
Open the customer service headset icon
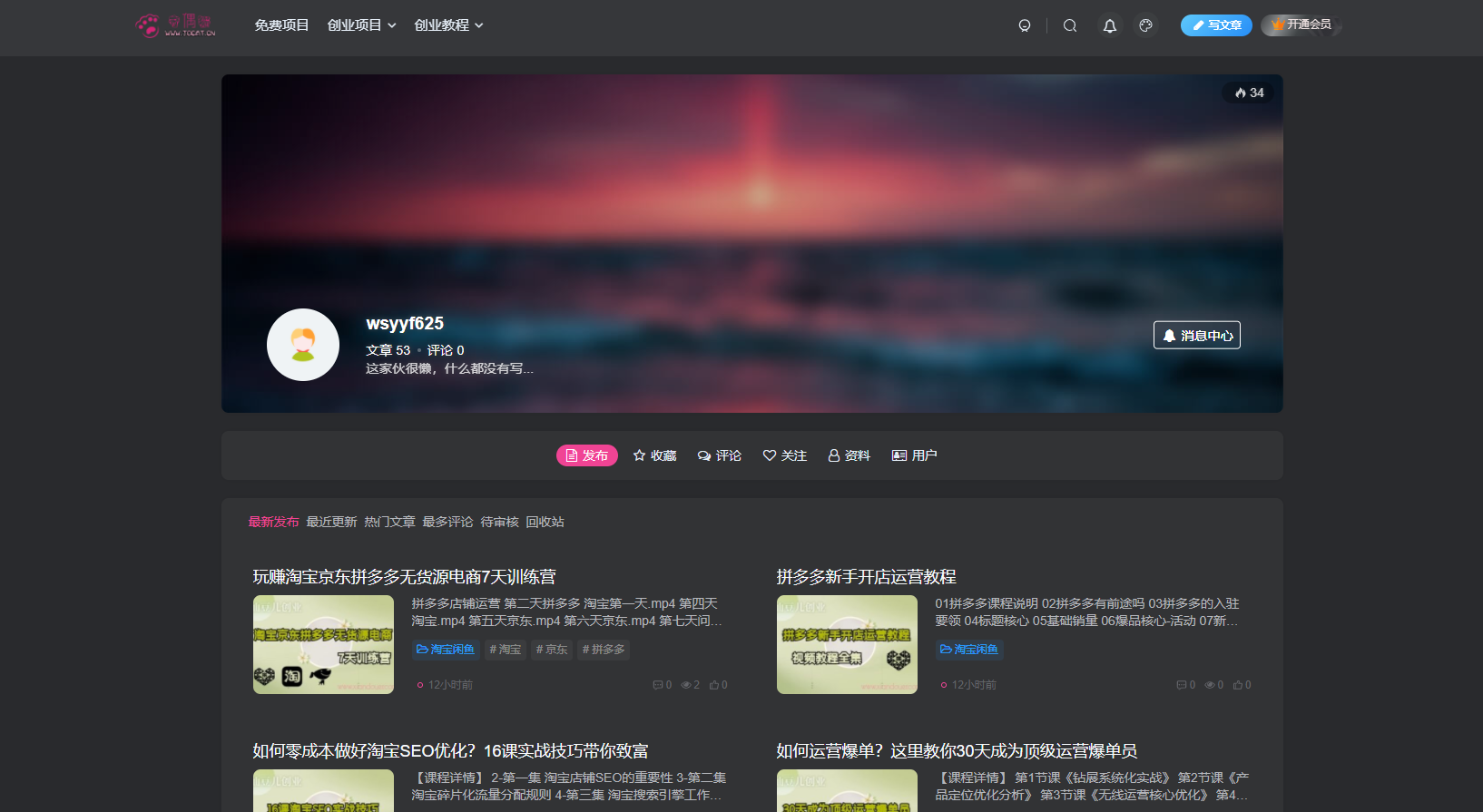[1025, 25]
